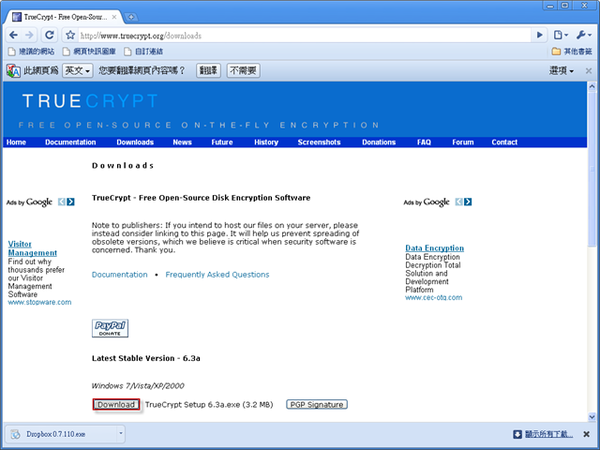Open the Donations nav item

pyautogui.click(x=379, y=142)
